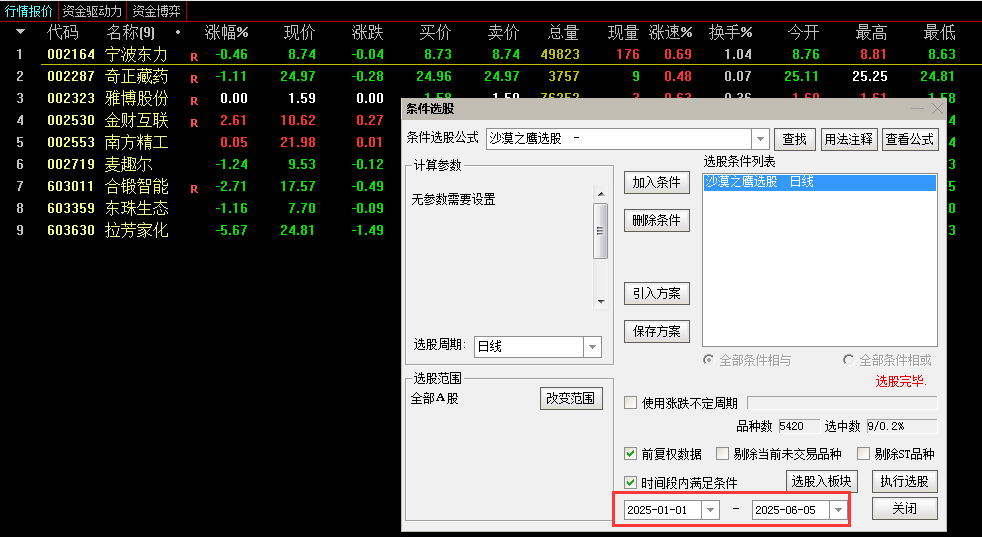This screenshot has height=537, width=982.
Task: Open the table menu triangle beside 代码
Action: pyautogui.click(x=21, y=32)
